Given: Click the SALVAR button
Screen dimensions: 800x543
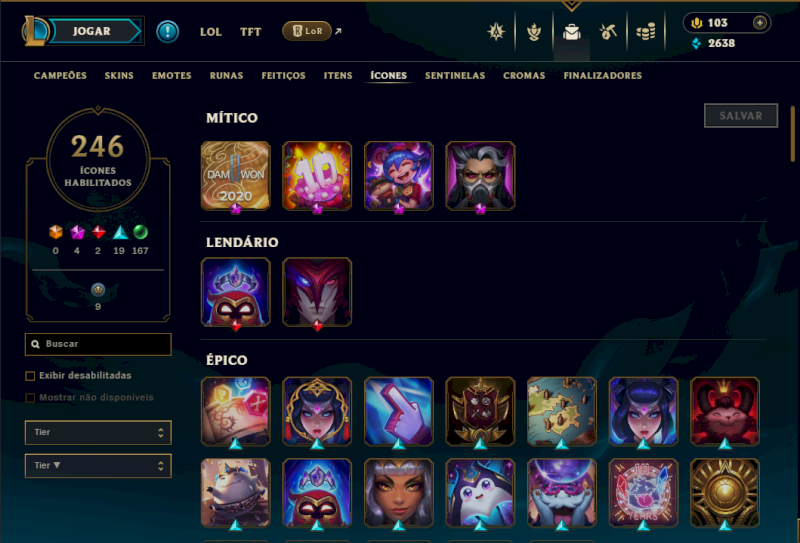Looking at the screenshot, I should (x=741, y=116).
